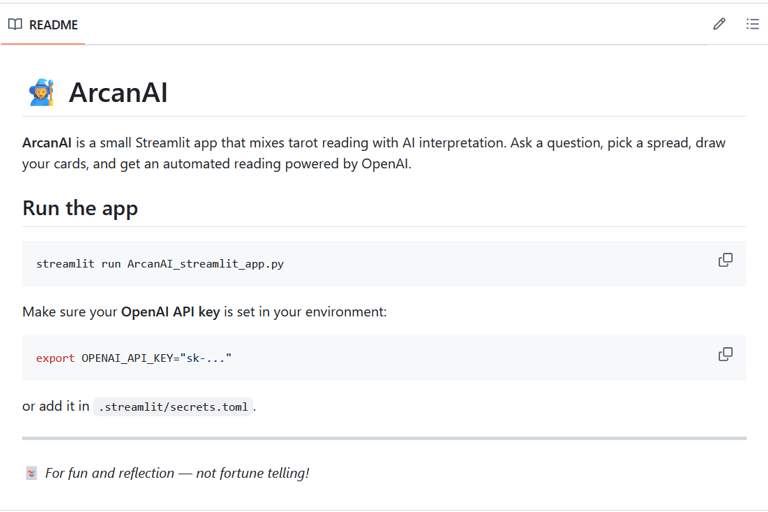Open the README tab
Screen dimensions: 768x512
(53, 24)
